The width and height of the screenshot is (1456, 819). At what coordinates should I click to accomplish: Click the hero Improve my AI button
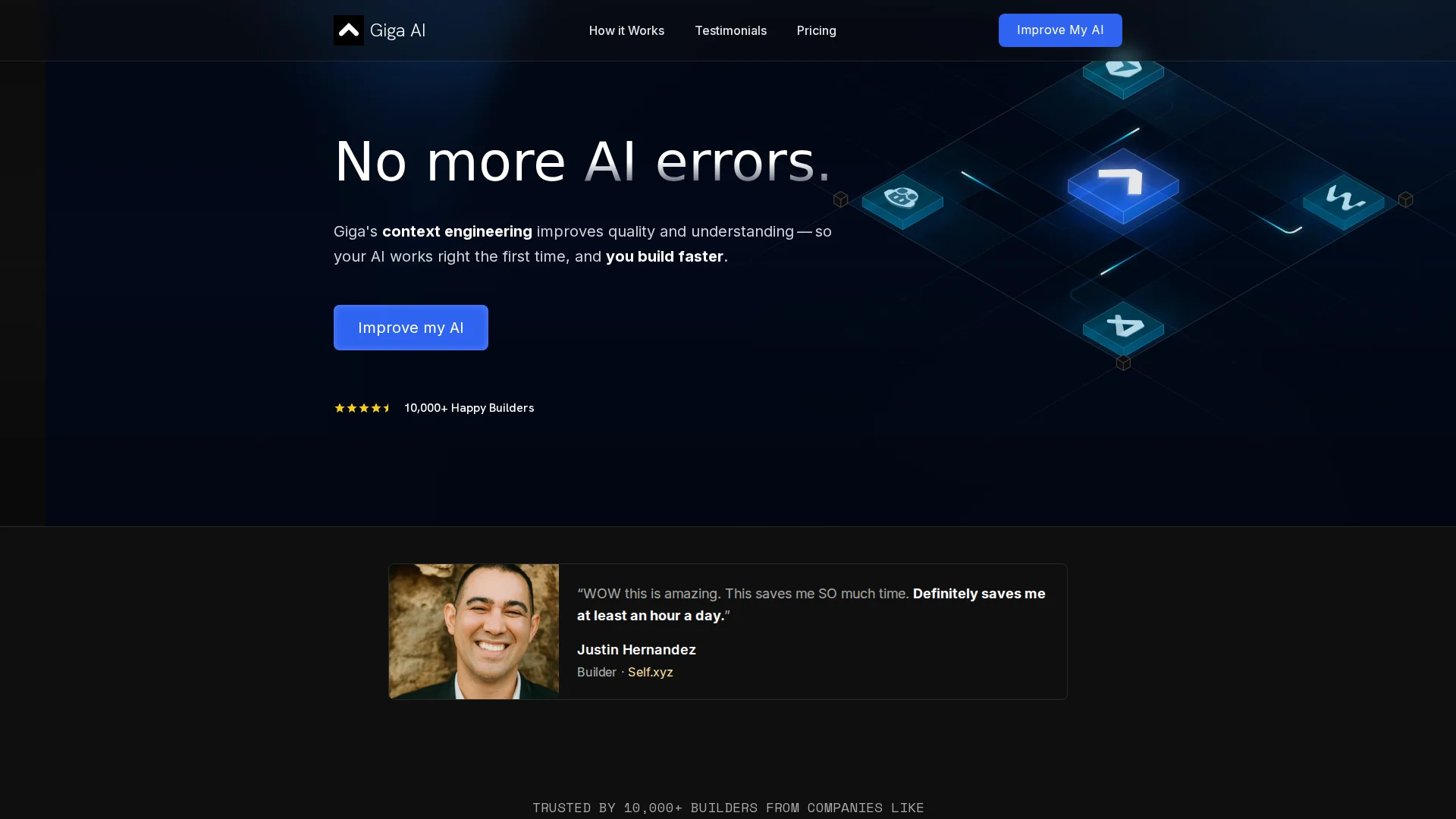click(410, 328)
